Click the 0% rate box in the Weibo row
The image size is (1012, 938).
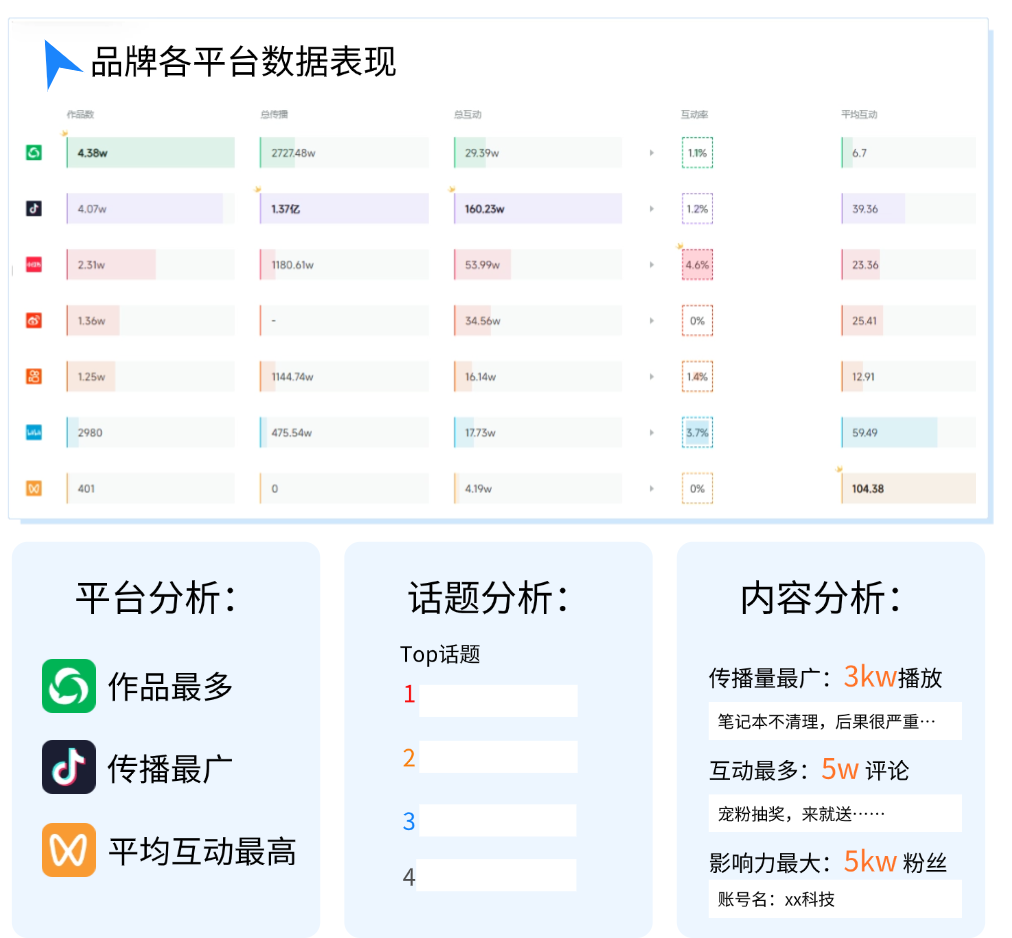tap(697, 321)
